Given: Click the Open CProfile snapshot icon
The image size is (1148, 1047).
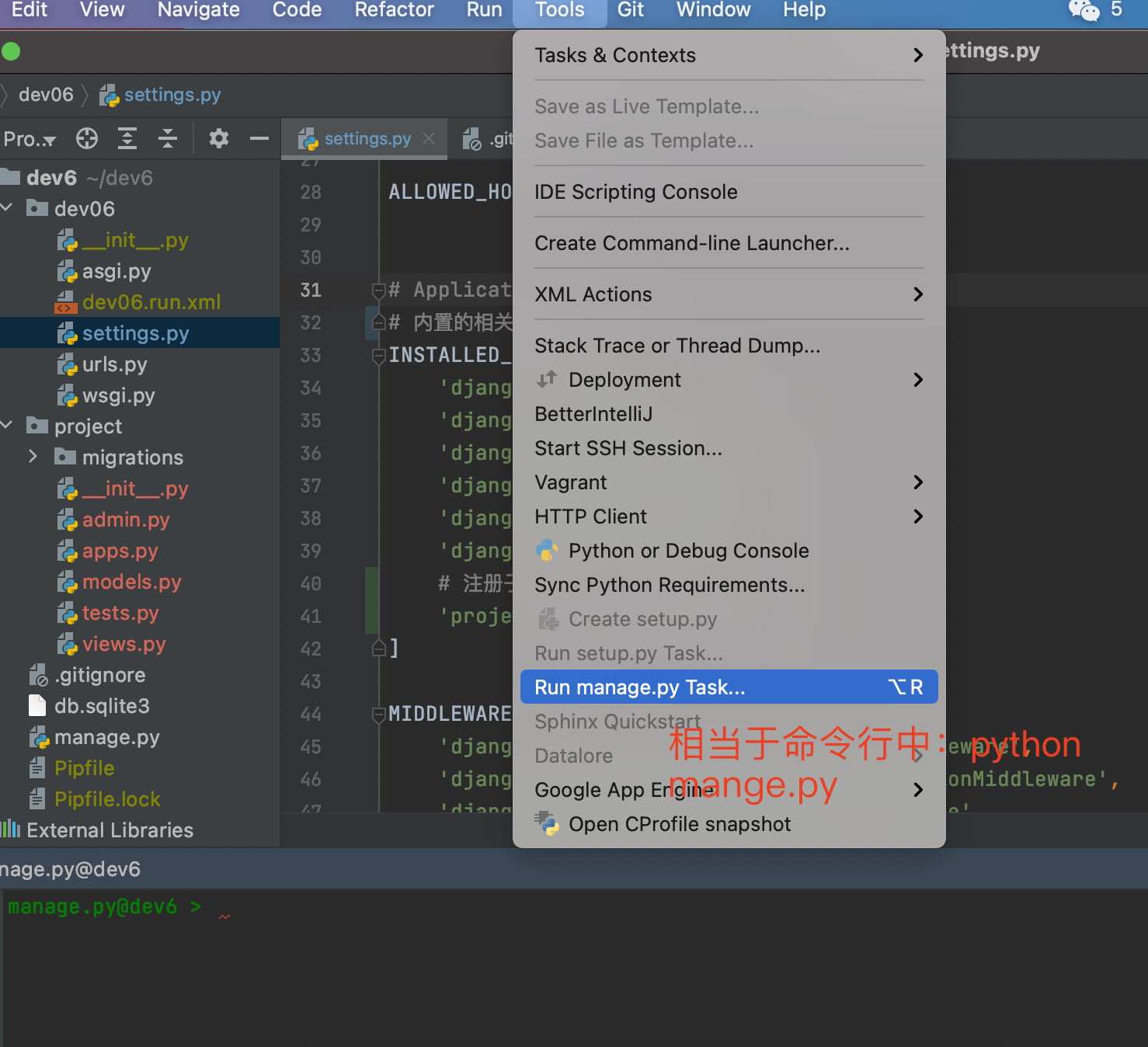Looking at the screenshot, I should coord(548,823).
